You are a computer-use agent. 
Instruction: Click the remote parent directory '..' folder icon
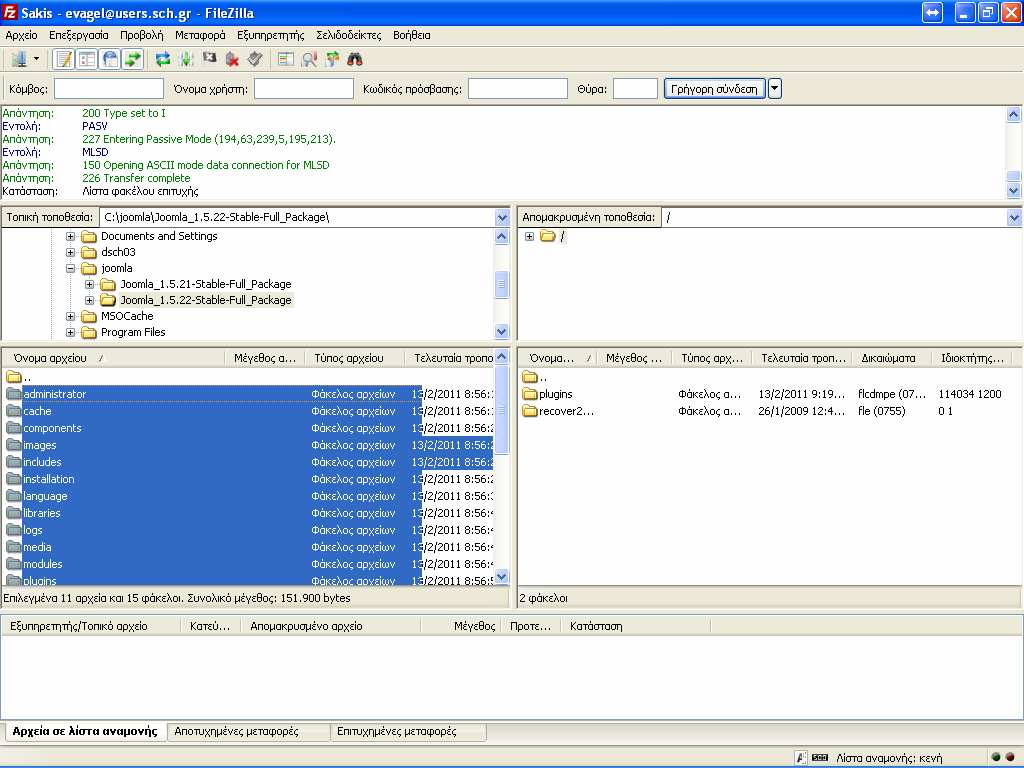(x=530, y=377)
